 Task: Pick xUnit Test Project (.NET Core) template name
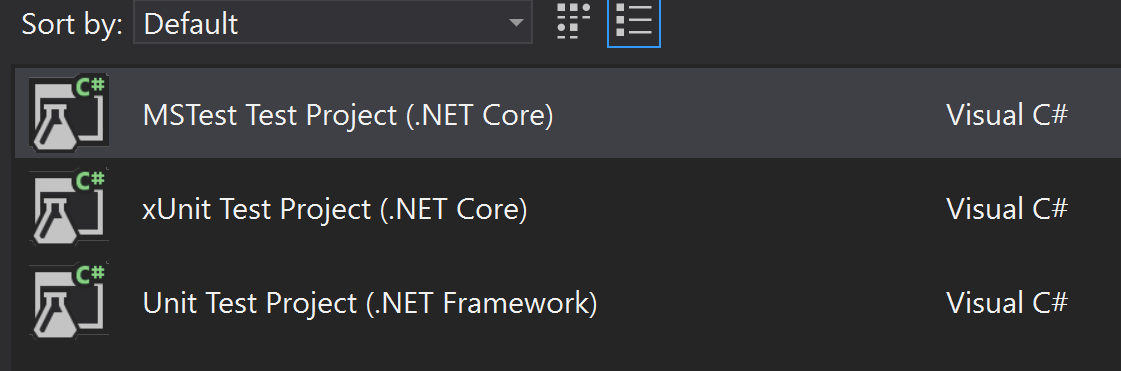tap(335, 209)
